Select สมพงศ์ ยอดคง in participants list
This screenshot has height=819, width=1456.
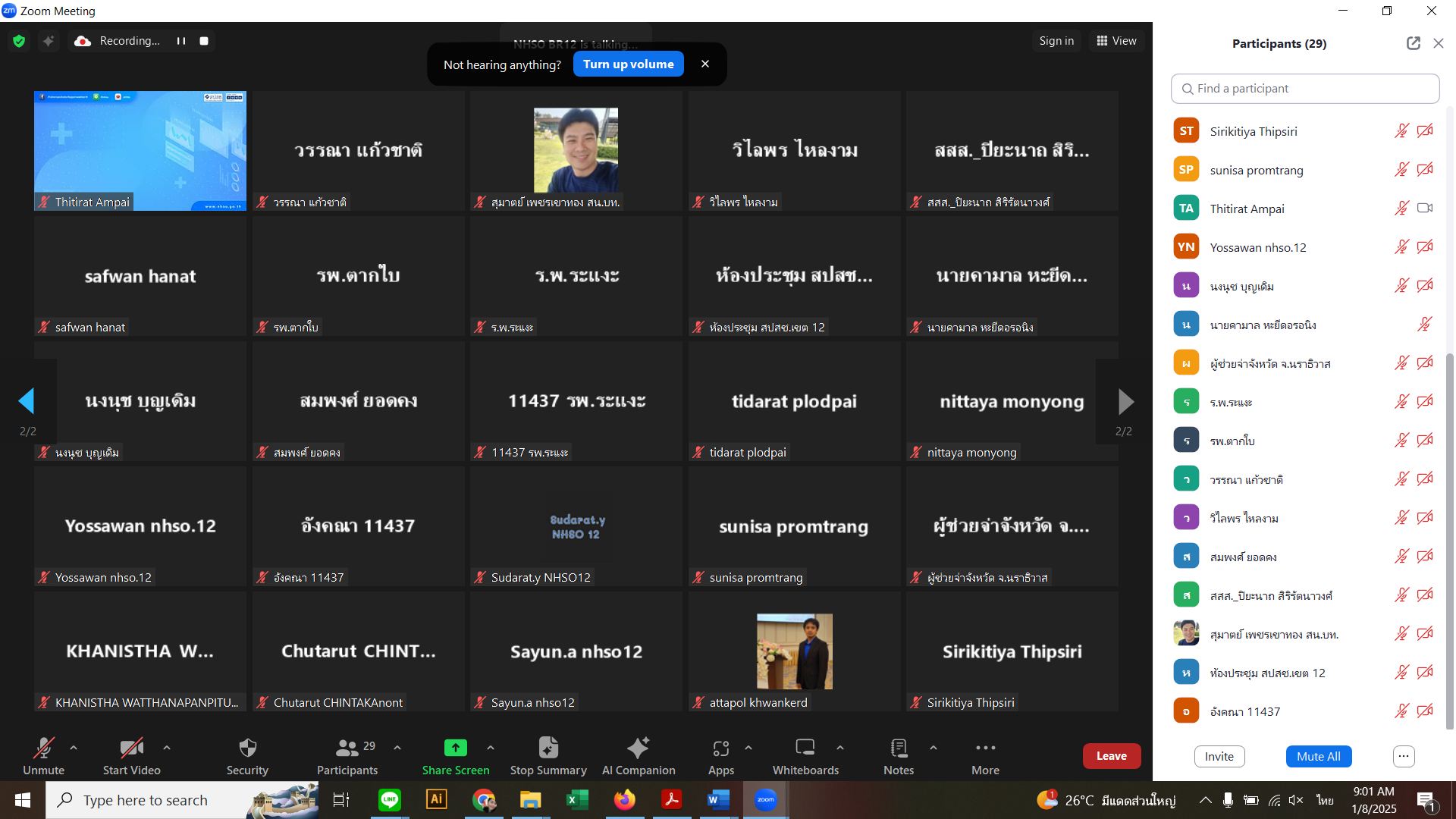pyautogui.click(x=1303, y=557)
